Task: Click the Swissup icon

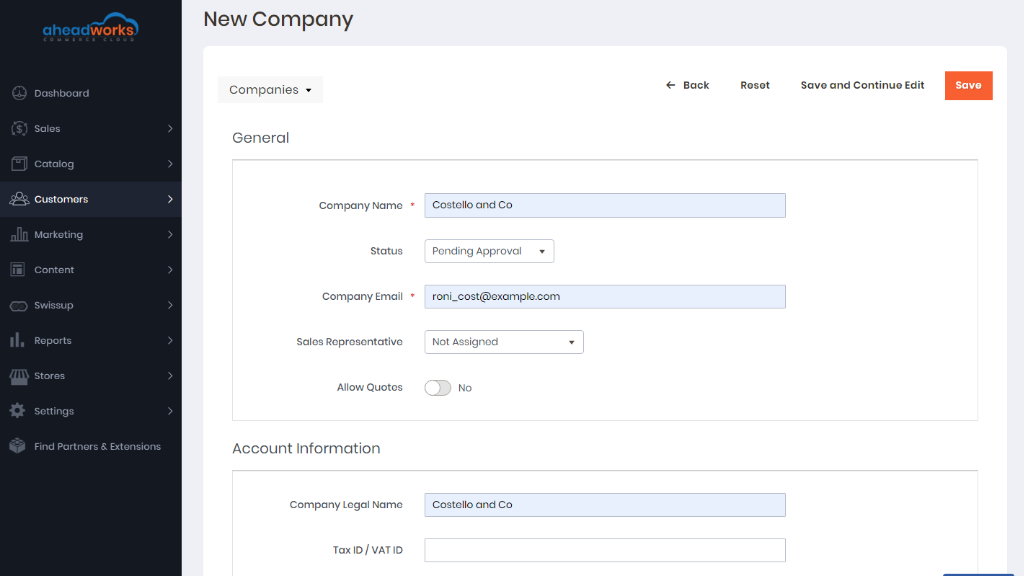Action: click(18, 306)
